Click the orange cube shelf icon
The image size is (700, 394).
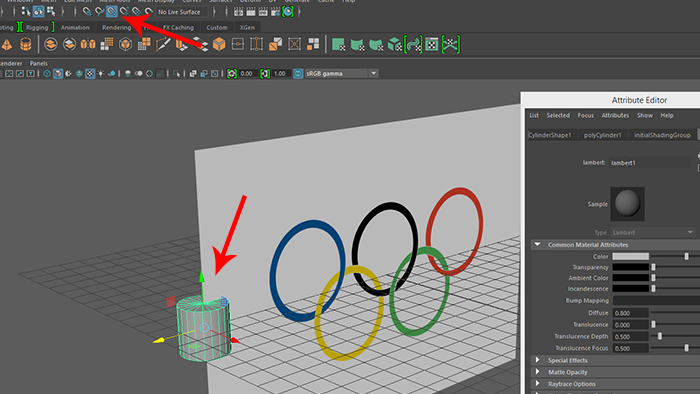(219, 44)
